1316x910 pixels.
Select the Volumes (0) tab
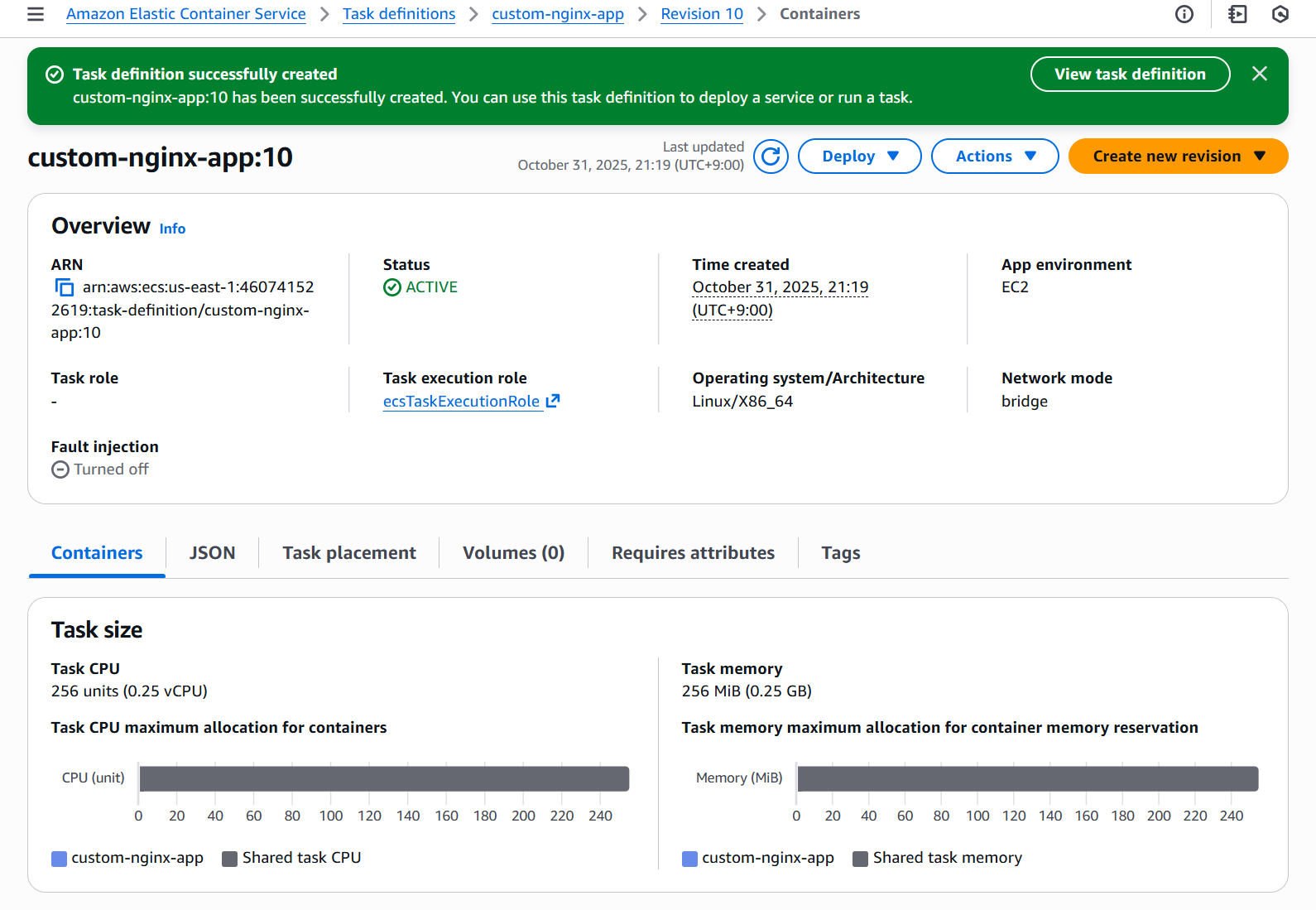tap(513, 553)
